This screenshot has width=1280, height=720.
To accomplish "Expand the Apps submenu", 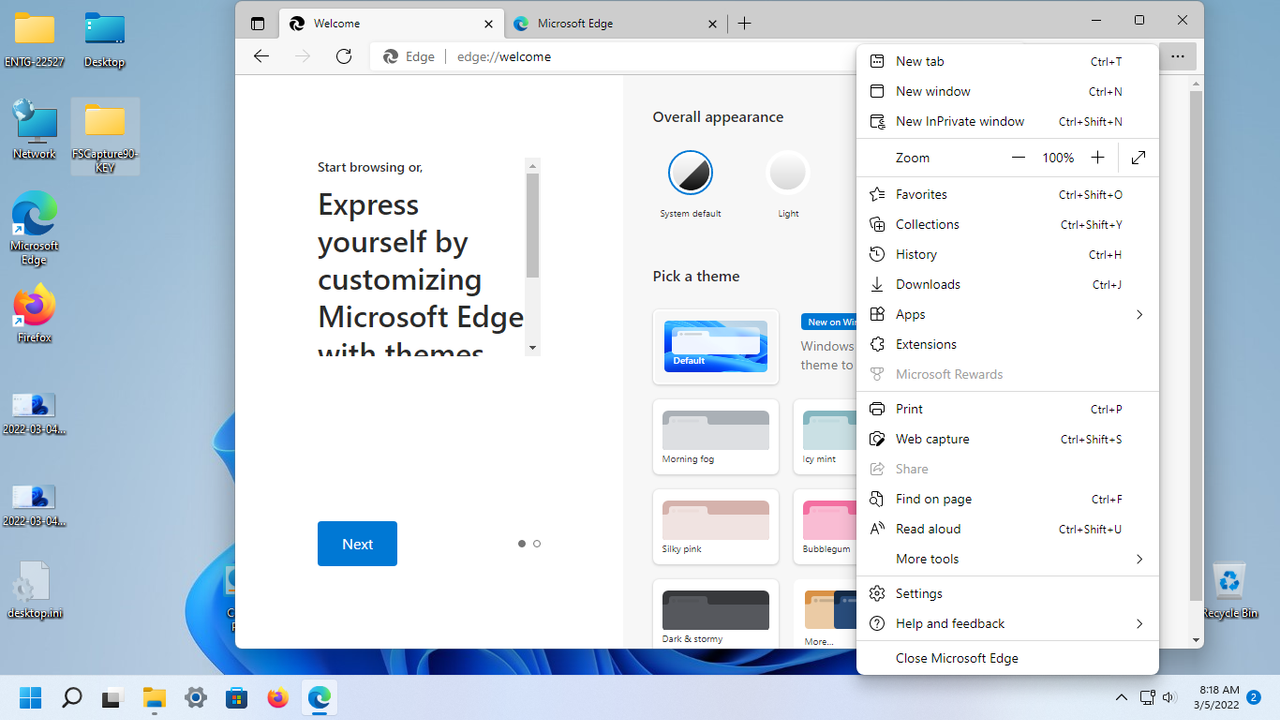I will tap(1008, 314).
